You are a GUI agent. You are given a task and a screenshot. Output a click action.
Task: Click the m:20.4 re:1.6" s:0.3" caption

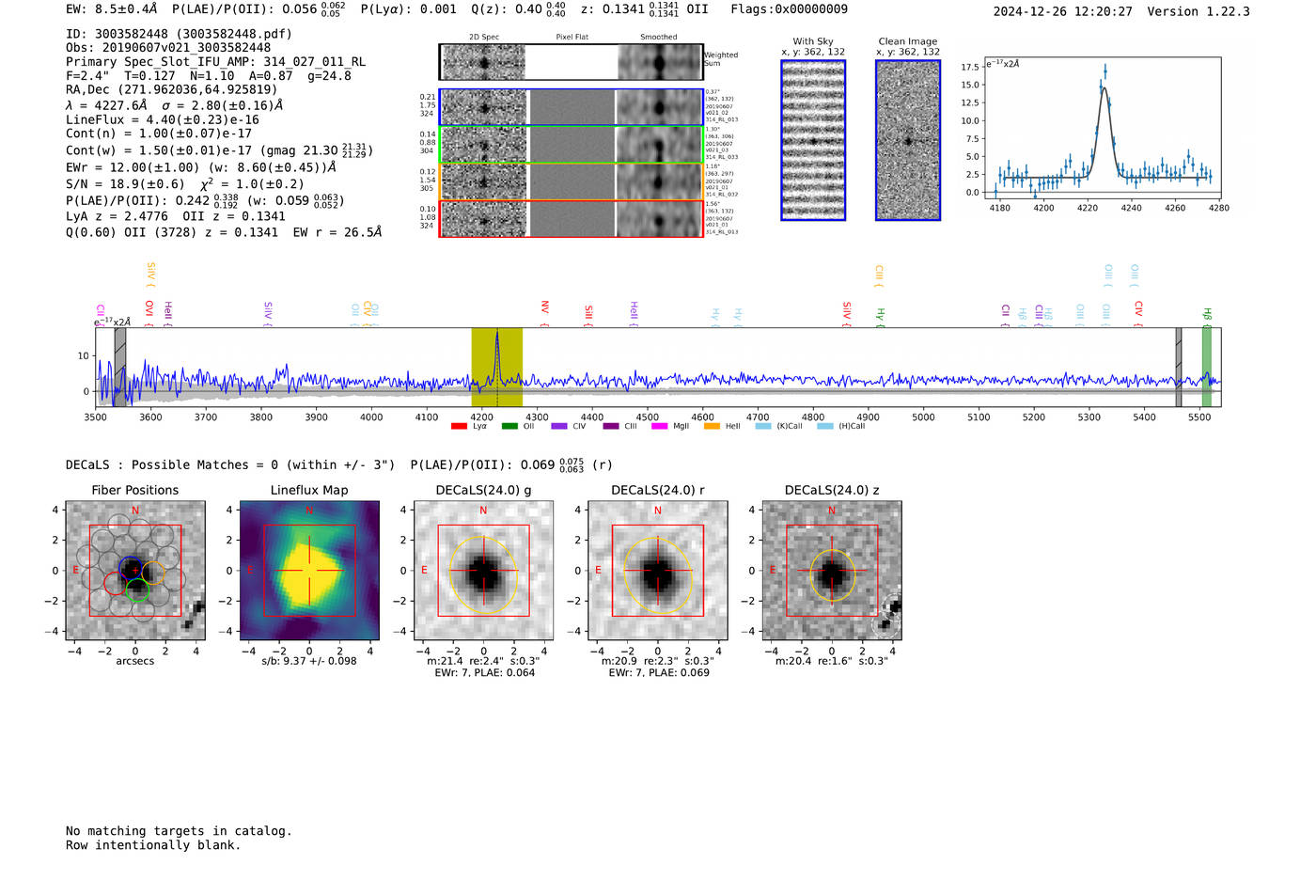click(x=832, y=661)
